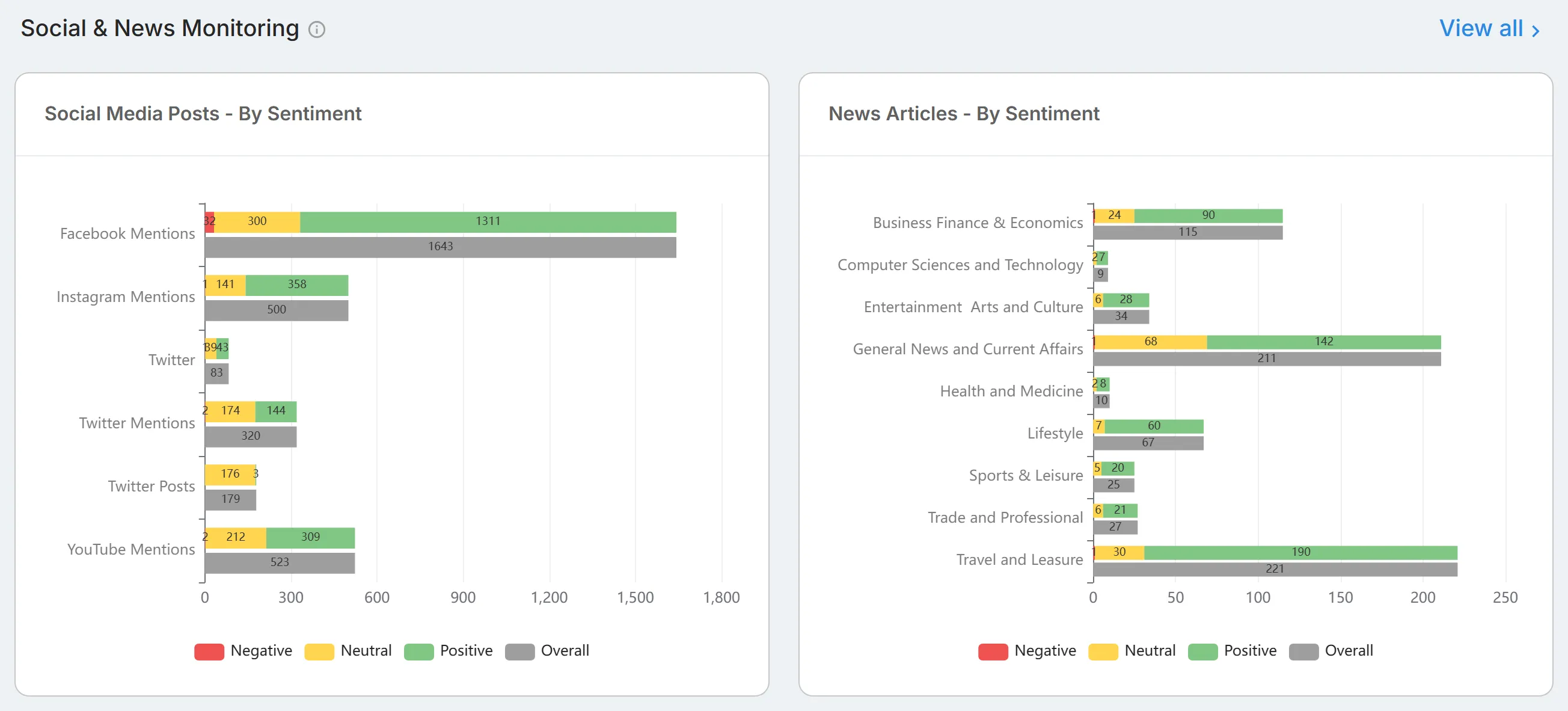Toggle Neutral legend in News Articles chart
This screenshot has height=711, width=1568.
[x=1132, y=651]
